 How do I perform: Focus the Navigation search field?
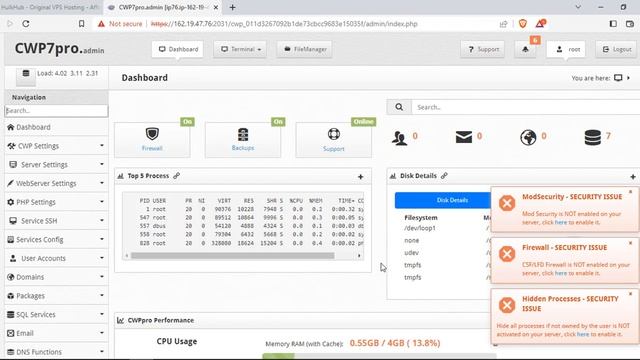tap(56, 111)
